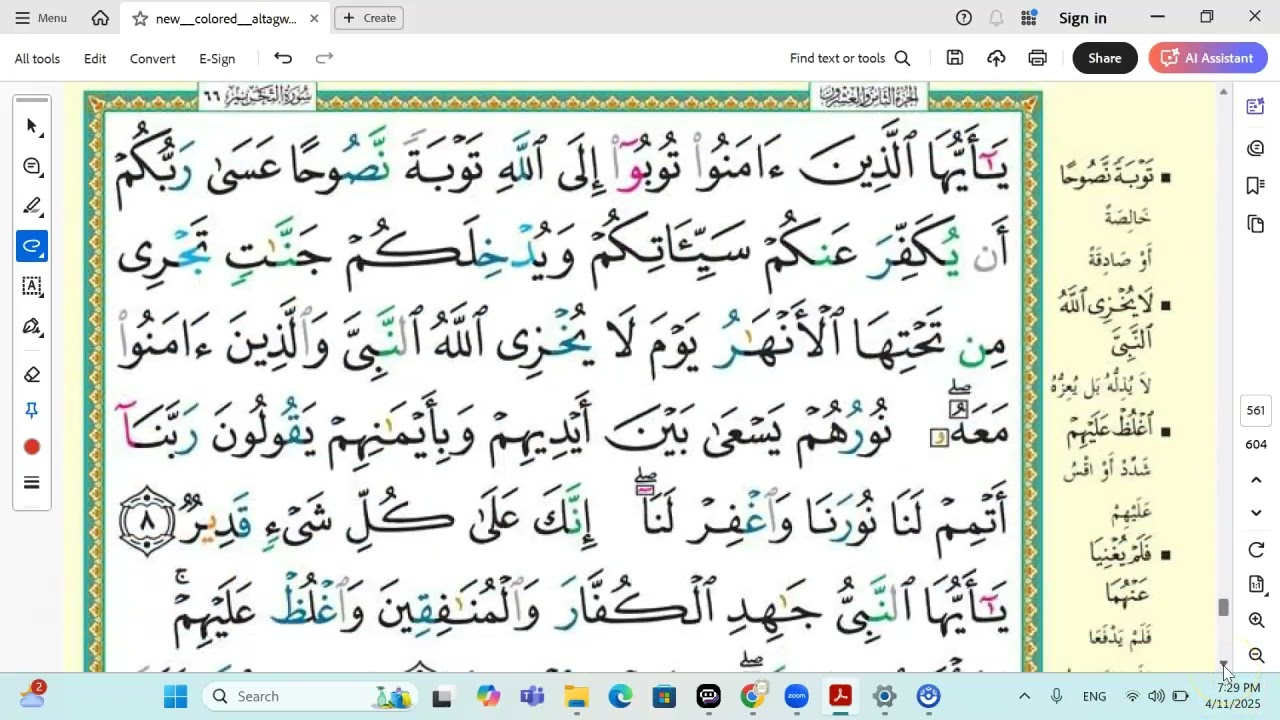Upload file to cloud icon
Viewport: 1280px width, 720px height.
click(x=996, y=58)
